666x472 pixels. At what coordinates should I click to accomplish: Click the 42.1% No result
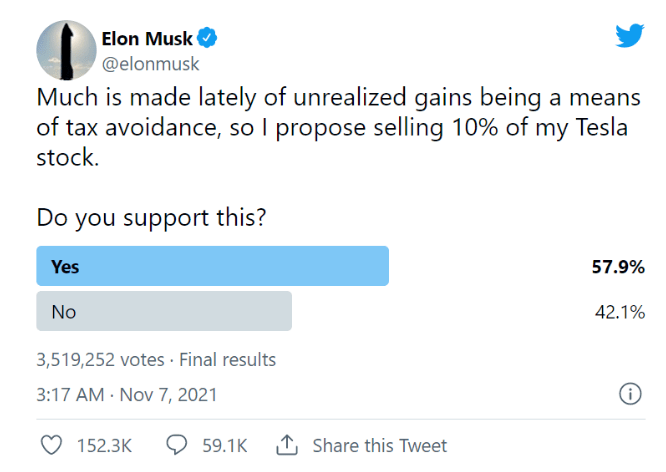[621, 312]
